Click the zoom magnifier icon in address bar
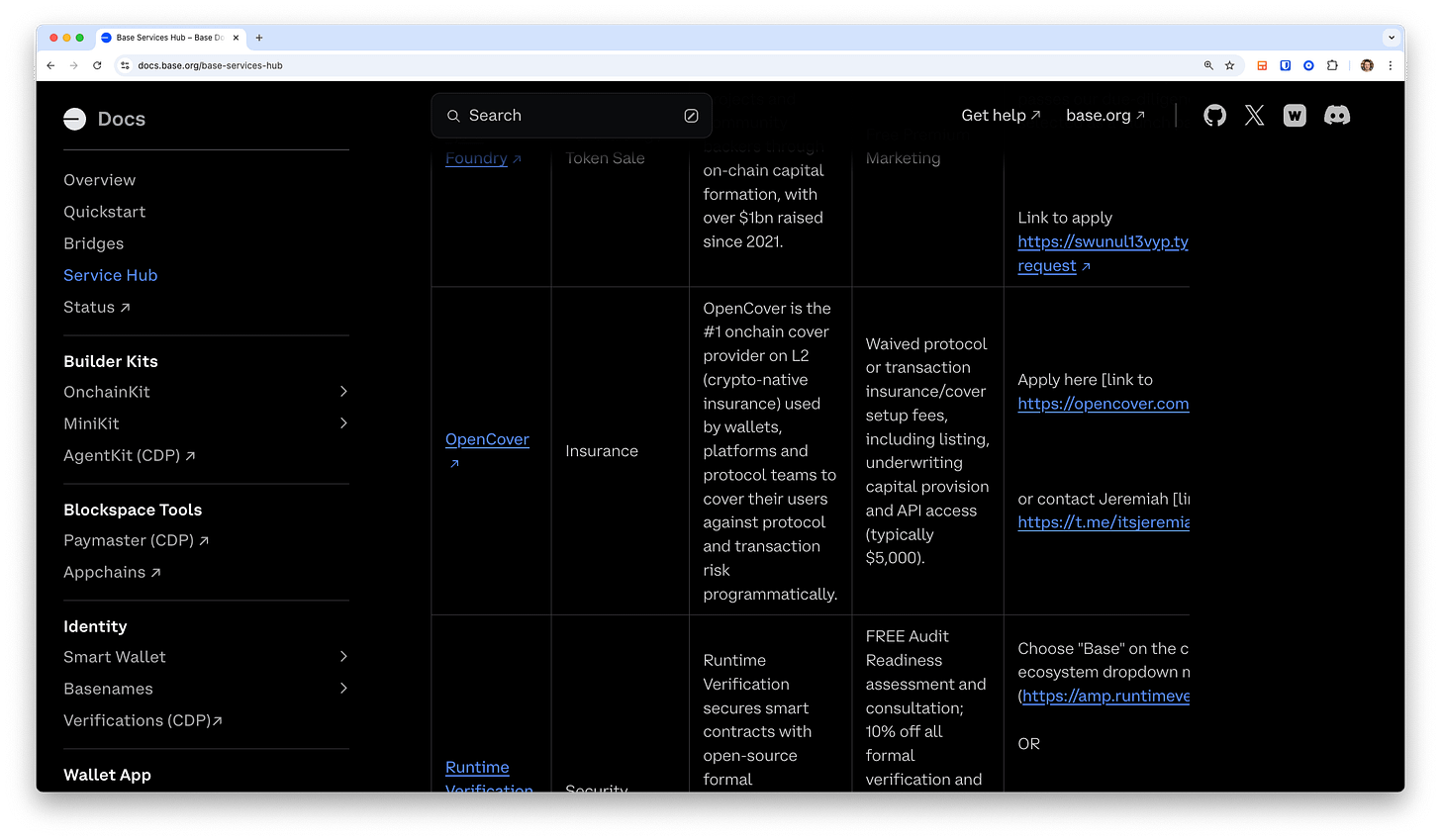1441x840 pixels. coord(1208,65)
